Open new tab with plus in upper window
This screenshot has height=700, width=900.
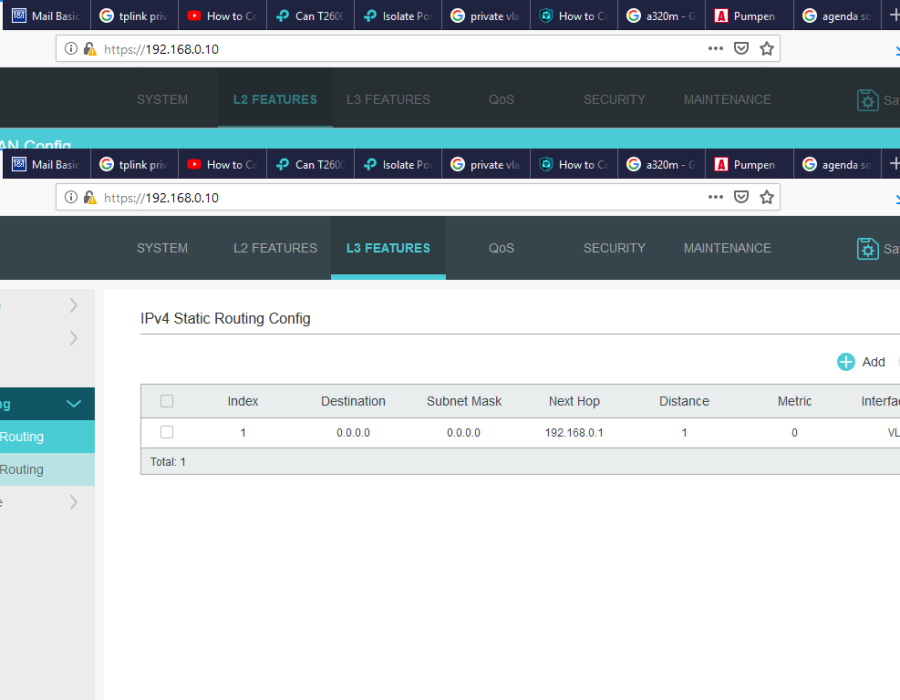894,15
